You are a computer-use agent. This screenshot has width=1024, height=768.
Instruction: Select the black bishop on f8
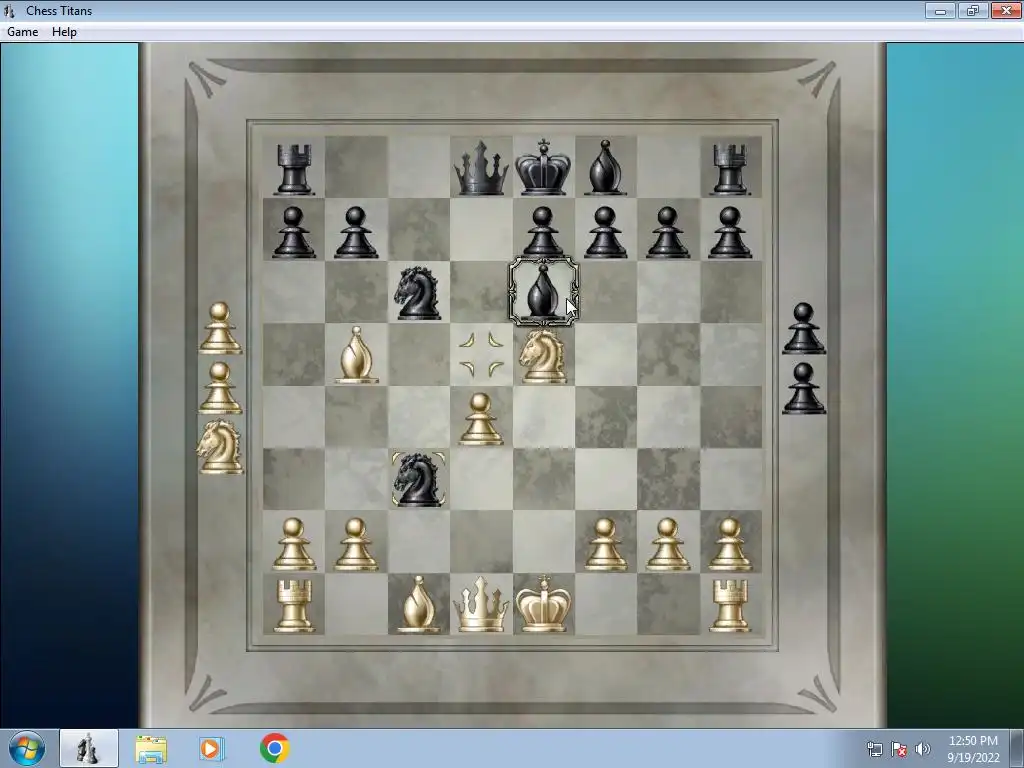[x=605, y=167]
